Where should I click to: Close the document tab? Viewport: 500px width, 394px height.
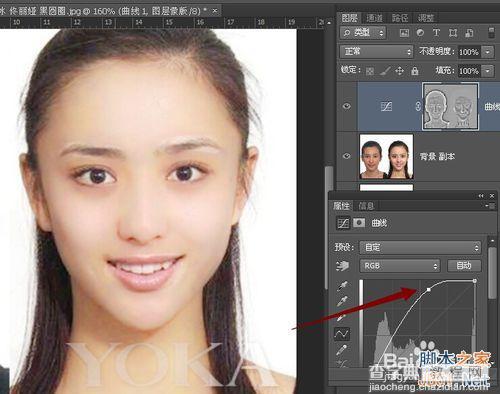pyautogui.click(x=215, y=11)
